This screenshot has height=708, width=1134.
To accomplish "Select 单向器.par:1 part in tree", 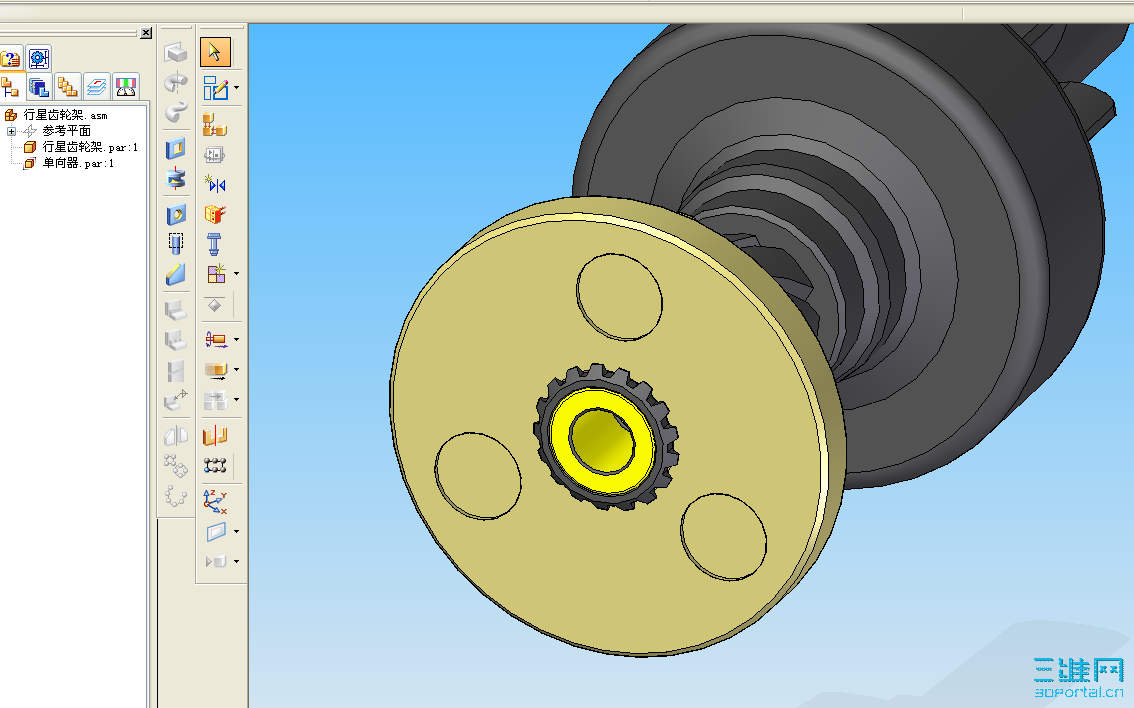I will [x=77, y=163].
